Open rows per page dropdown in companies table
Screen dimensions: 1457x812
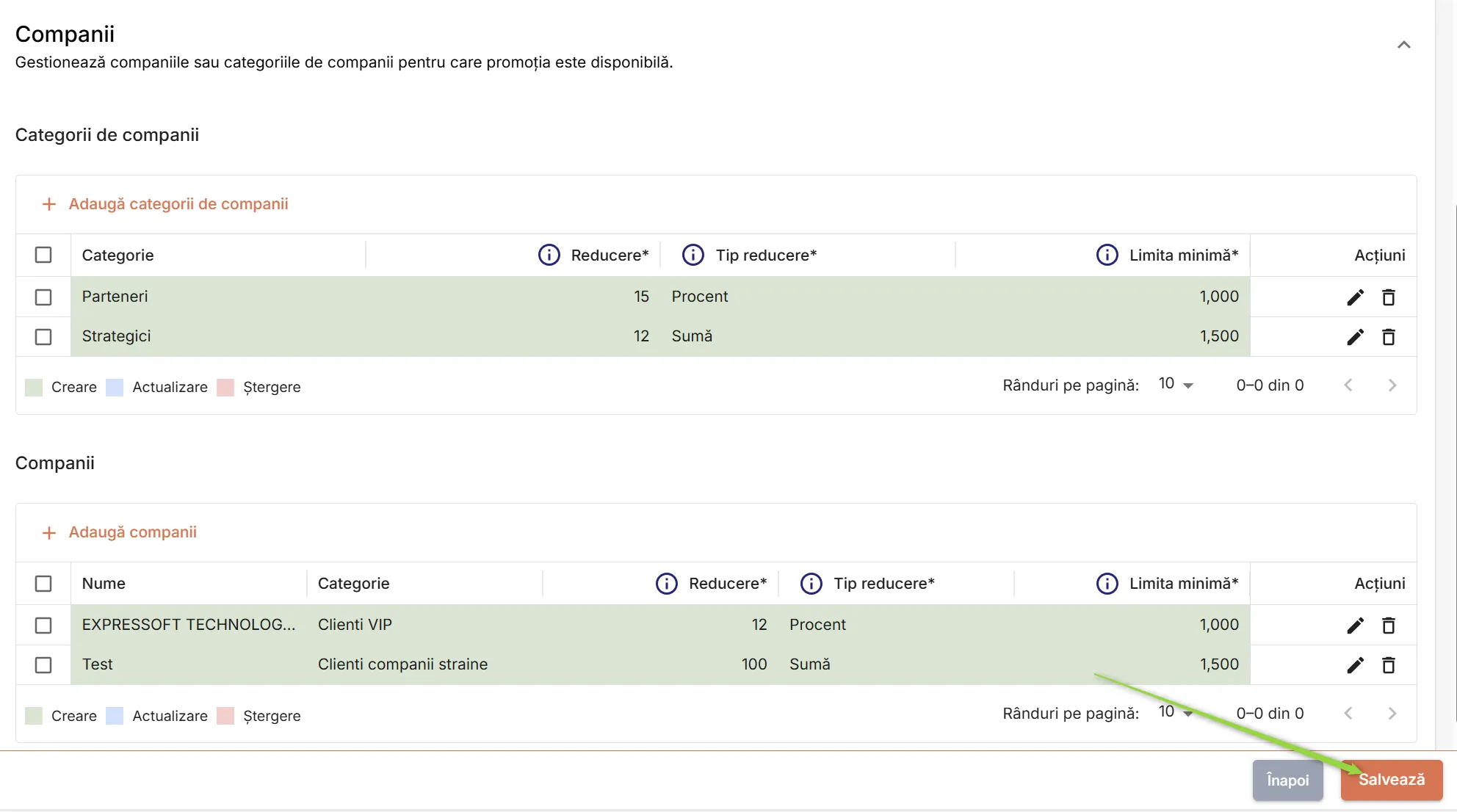click(1176, 712)
